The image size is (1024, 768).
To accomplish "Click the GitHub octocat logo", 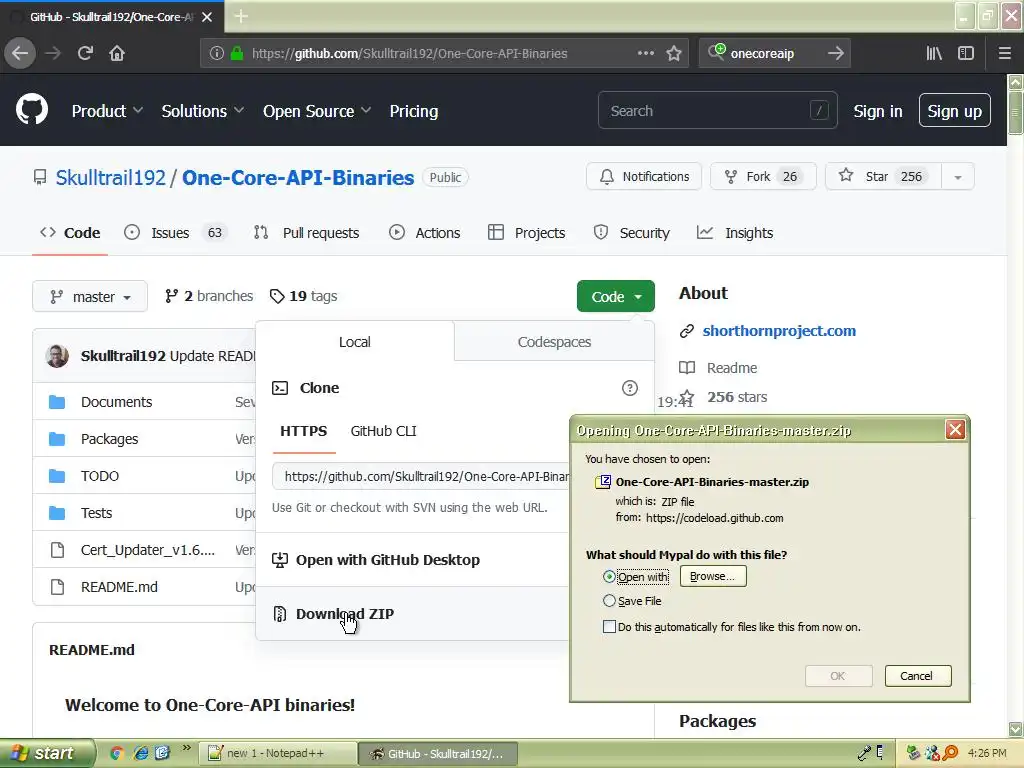I will 32,109.
